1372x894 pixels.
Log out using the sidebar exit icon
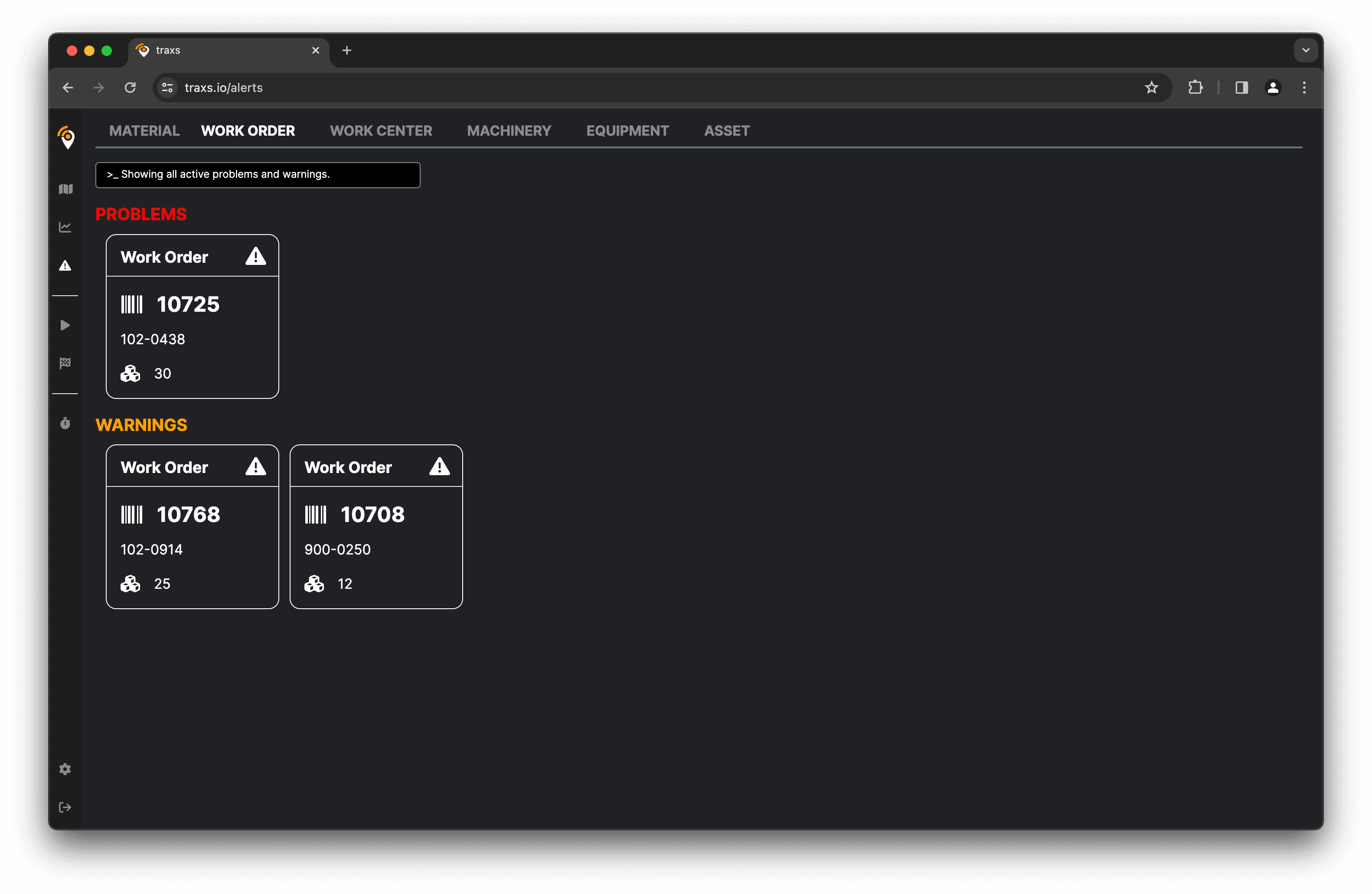point(65,807)
